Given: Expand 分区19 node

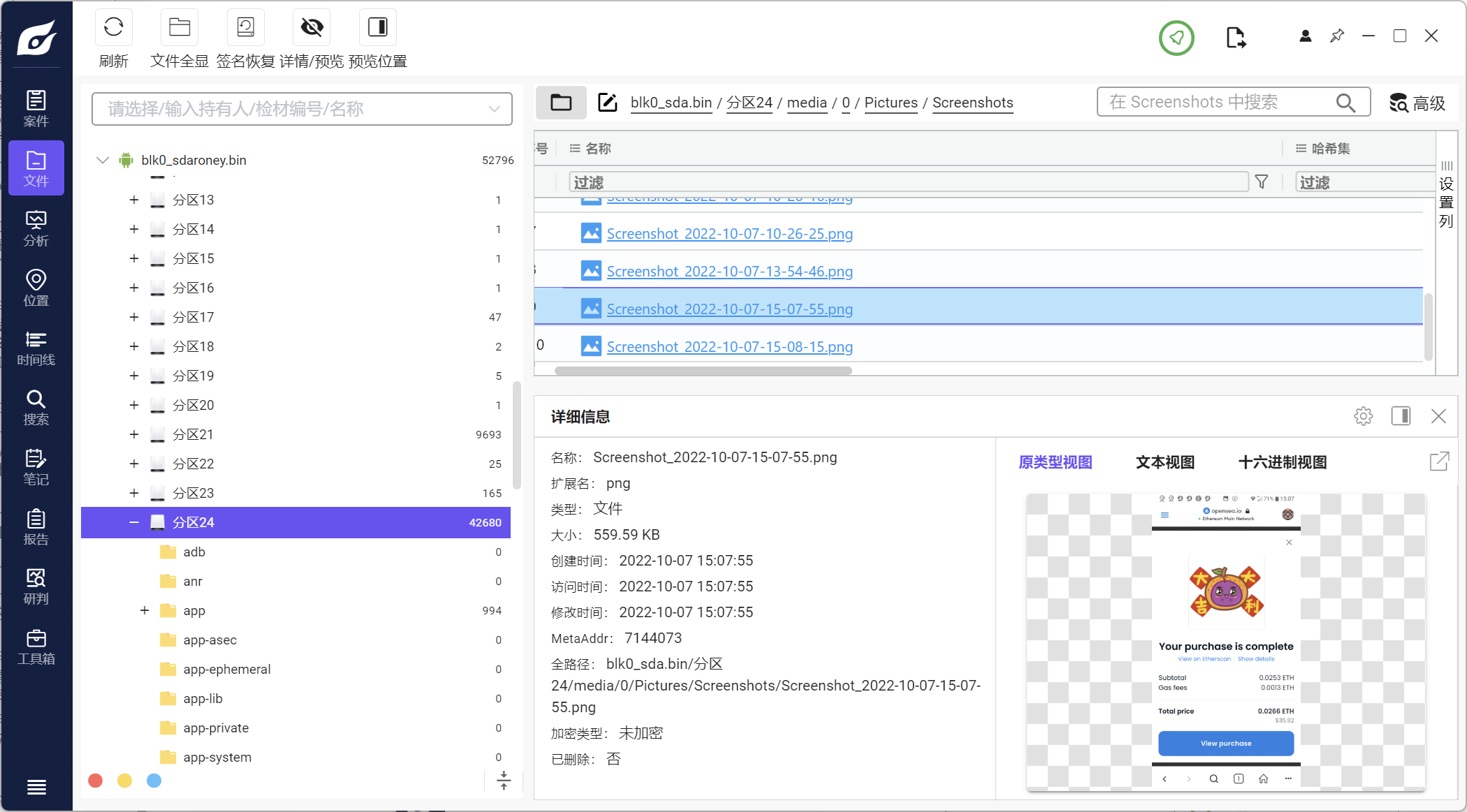Looking at the screenshot, I should (x=134, y=376).
